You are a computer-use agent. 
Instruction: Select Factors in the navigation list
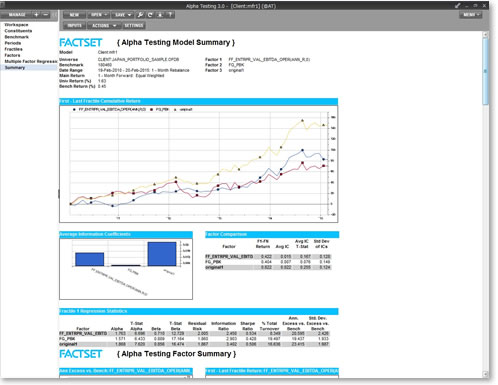click(12, 55)
